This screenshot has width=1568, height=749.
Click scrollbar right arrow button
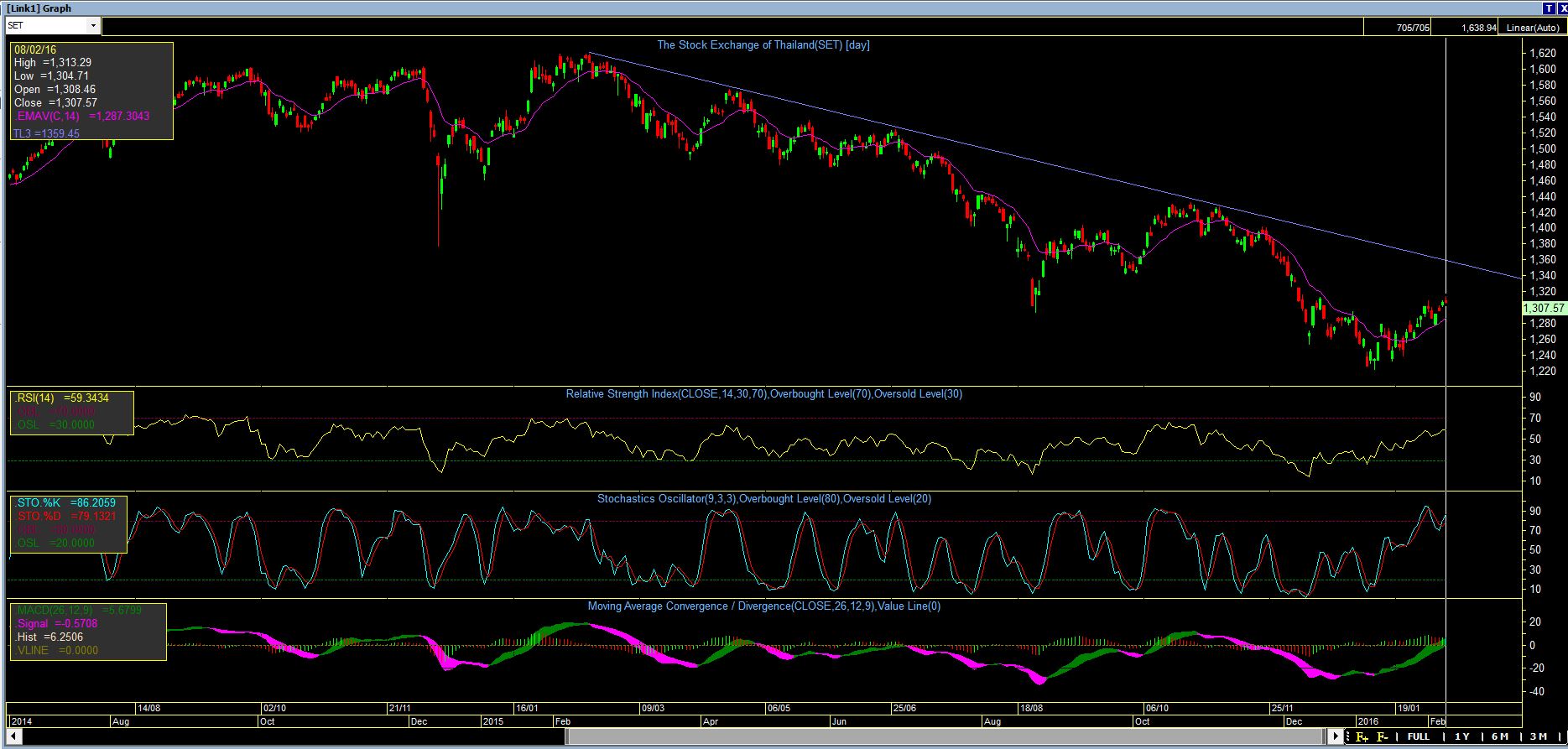pyautogui.click(x=1334, y=736)
